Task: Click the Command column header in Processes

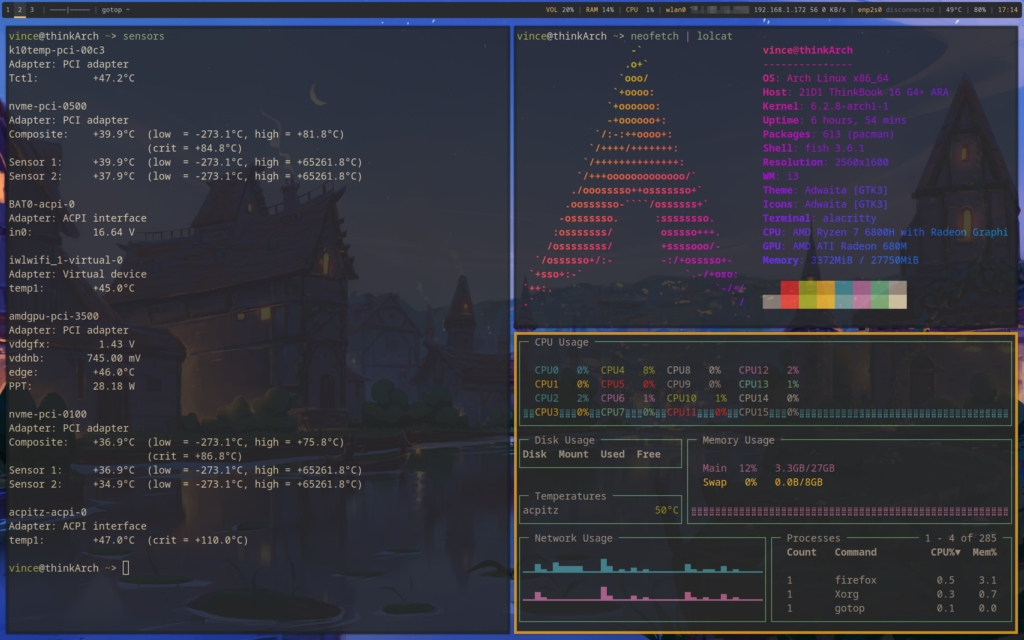Action: (x=855, y=552)
